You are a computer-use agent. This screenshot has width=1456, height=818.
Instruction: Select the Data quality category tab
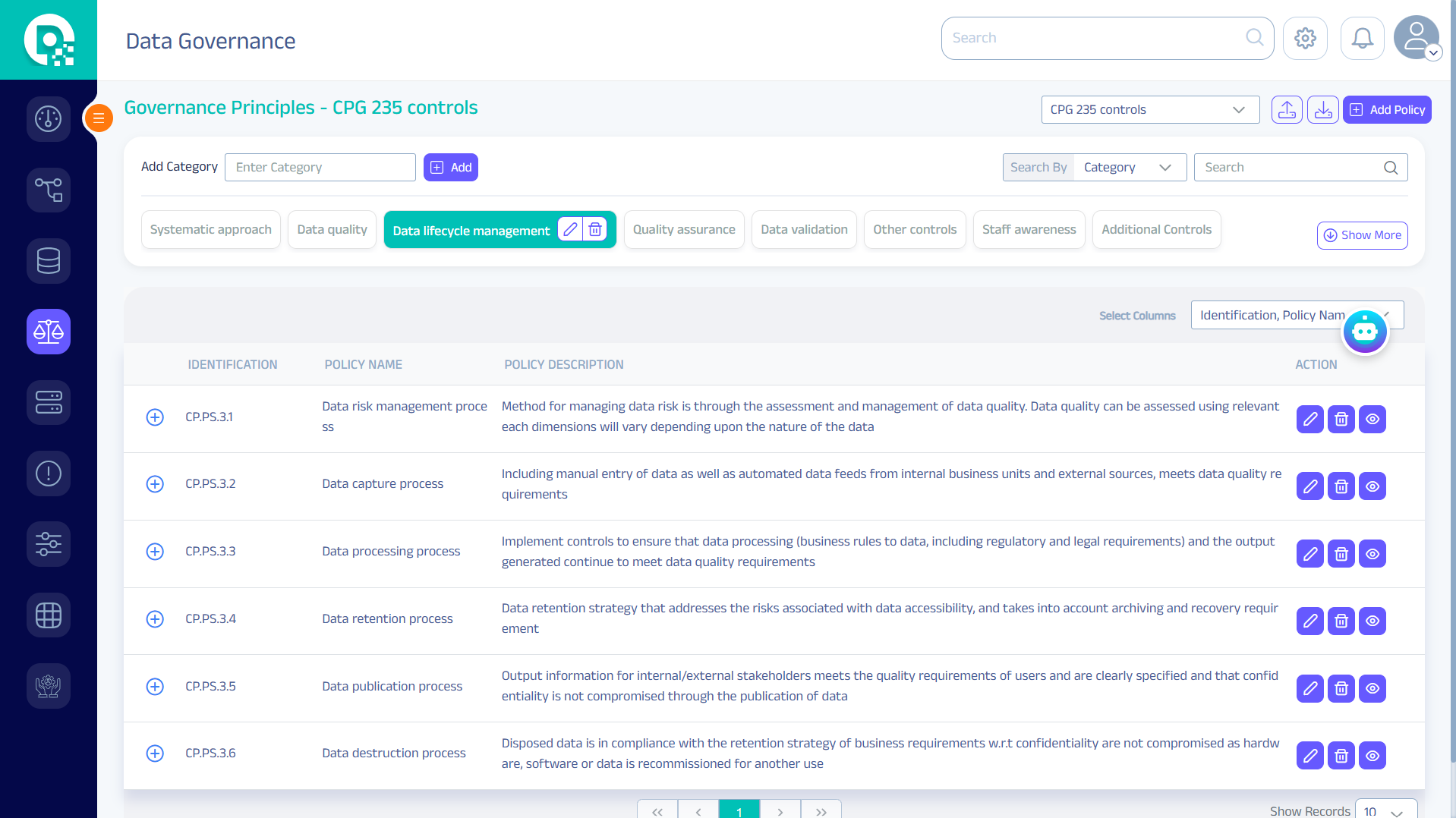pyautogui.click(x=332, y=230)
